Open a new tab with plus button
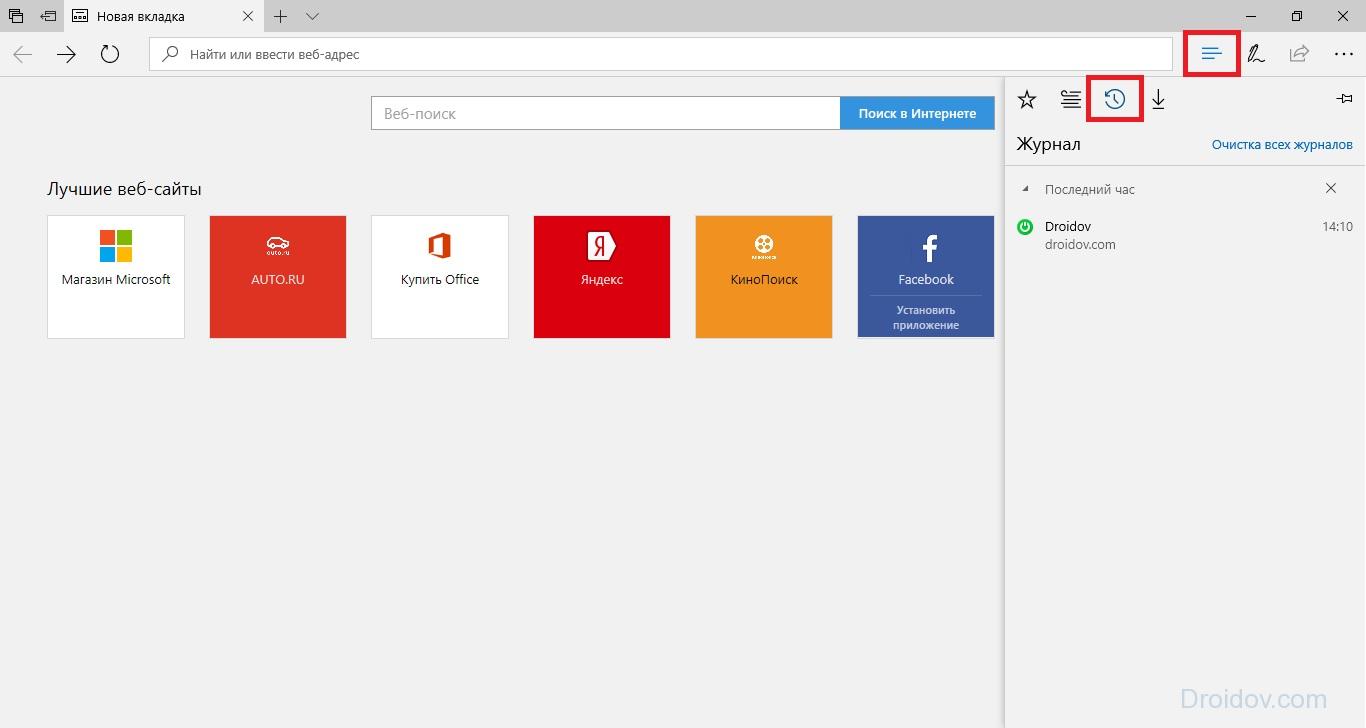 pos(281,16)
